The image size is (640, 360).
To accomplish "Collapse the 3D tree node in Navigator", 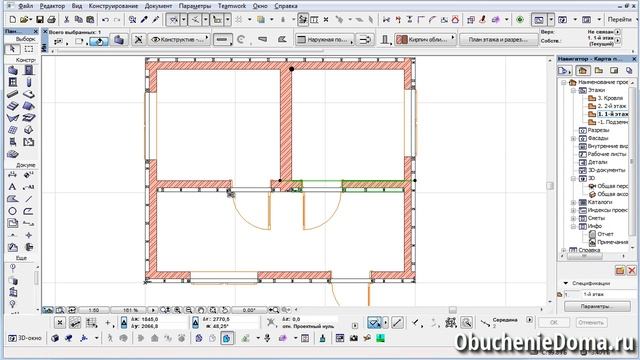I will click(x=574, y=178).
